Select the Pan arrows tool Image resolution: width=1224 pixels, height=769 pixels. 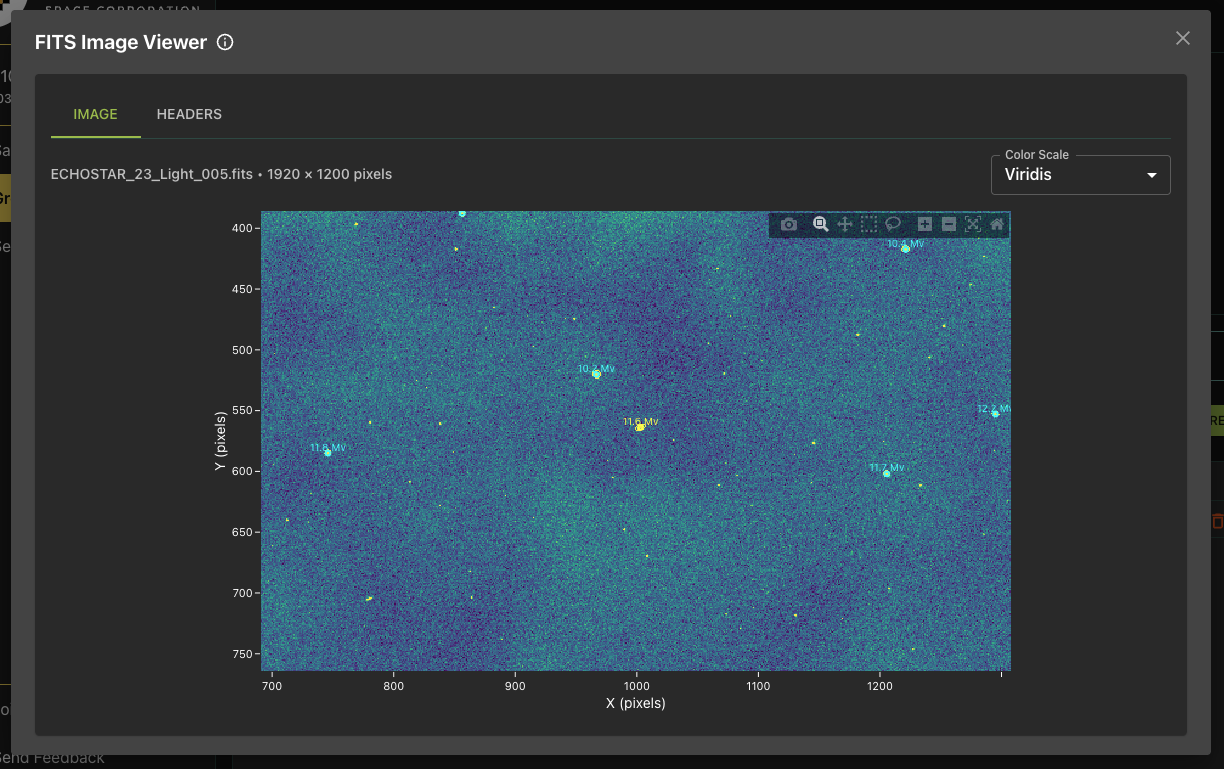[x=845, y=224]
